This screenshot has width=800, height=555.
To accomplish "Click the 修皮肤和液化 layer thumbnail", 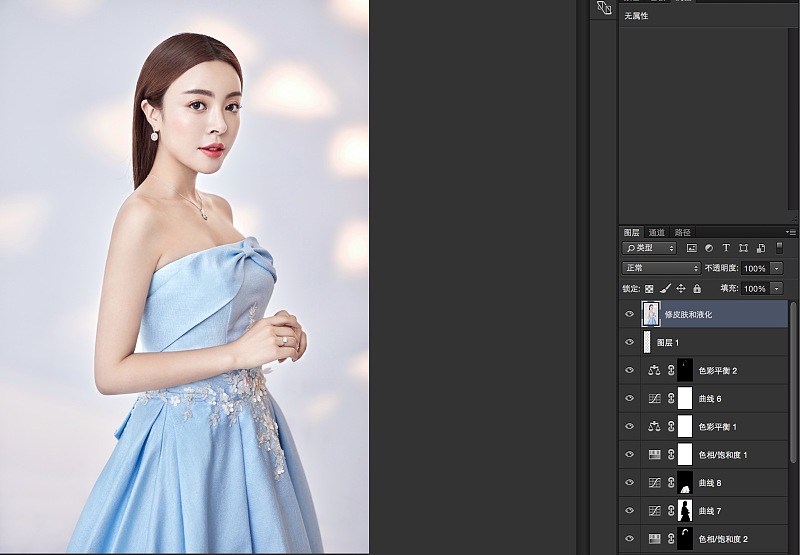I will pos(651,314).
